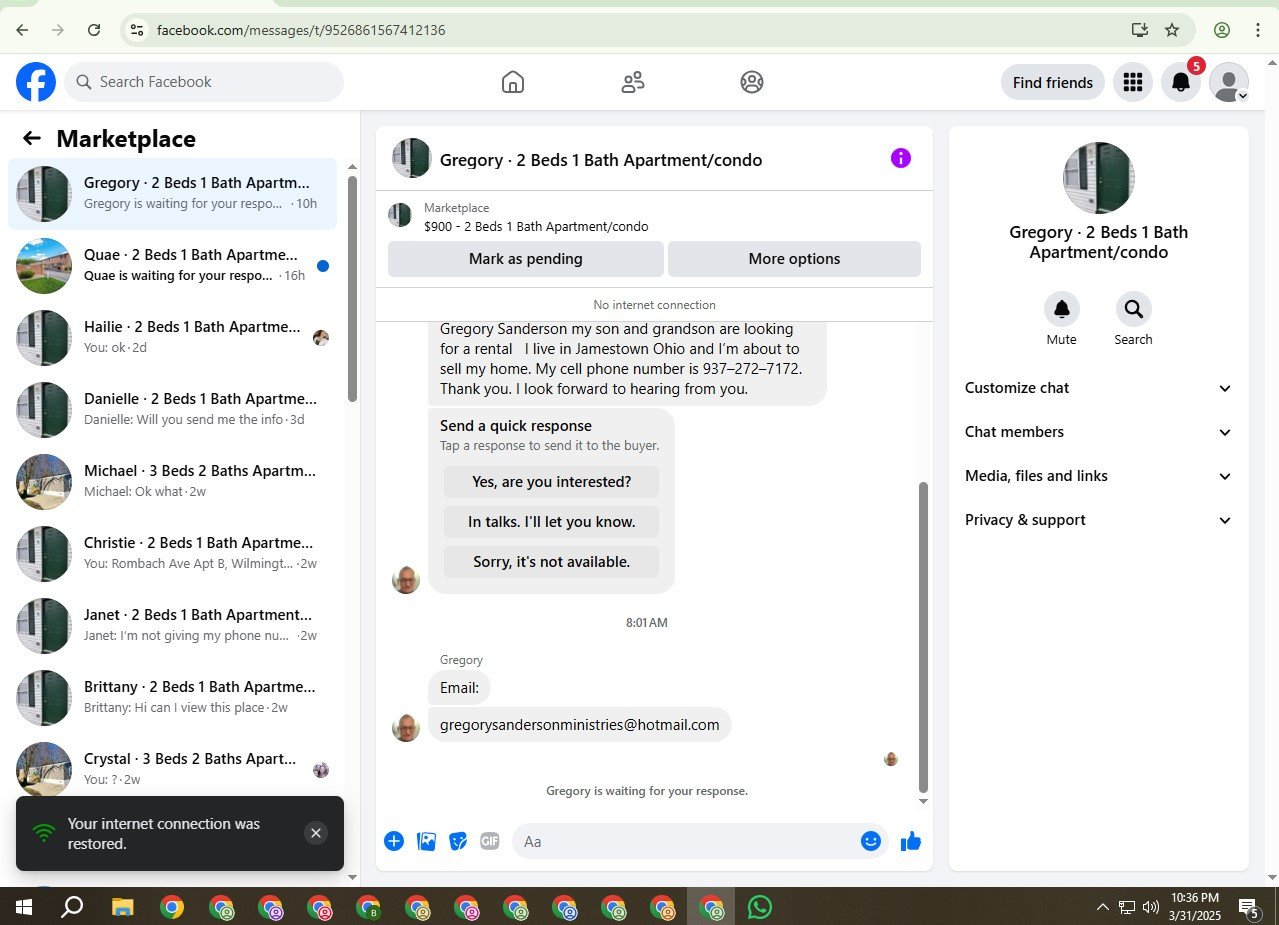This screenshot has height=925, width=1279.
Task: Go back using the Marketplace back arrow
Action: [x=32, y=139]
